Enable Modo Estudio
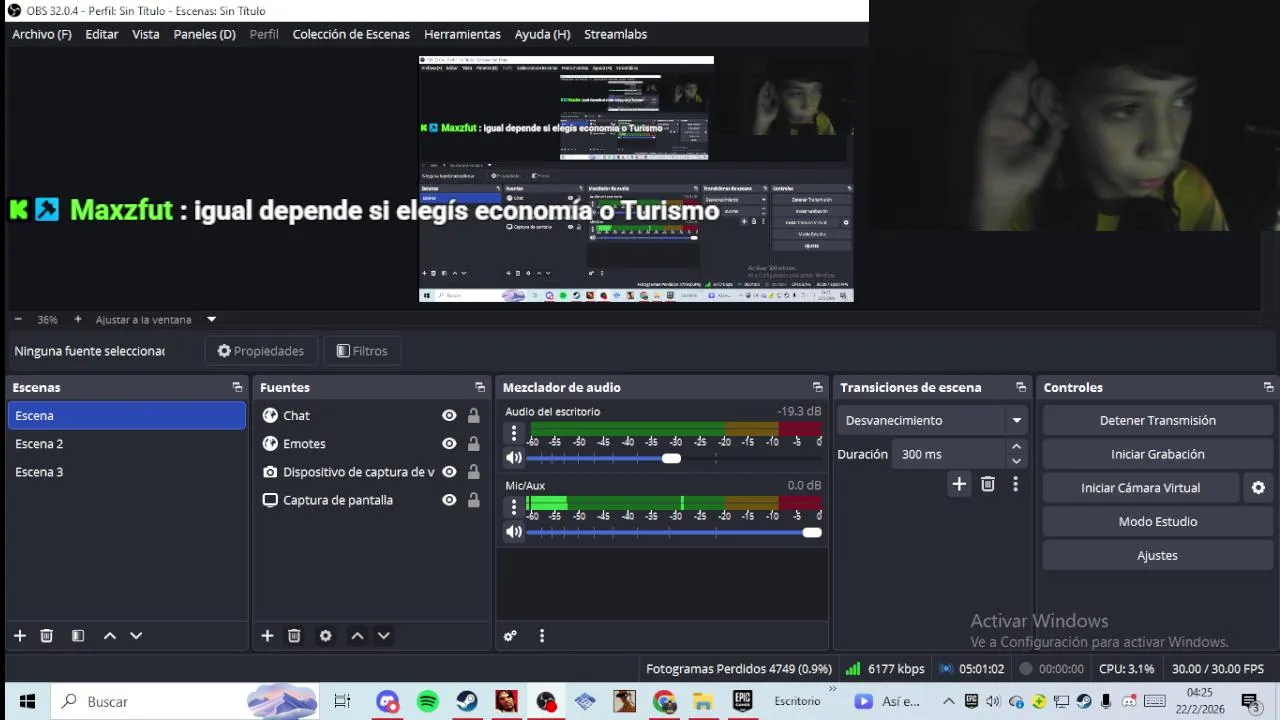The width and height of the screenshot is (1280, 720). tap(1158, 522)
